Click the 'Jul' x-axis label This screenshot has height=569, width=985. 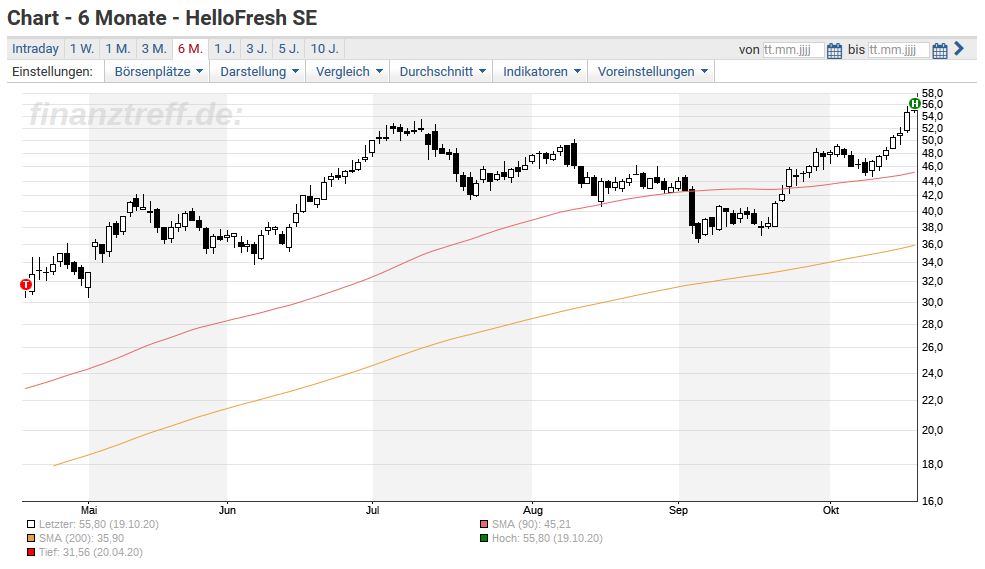coord(373,510)
